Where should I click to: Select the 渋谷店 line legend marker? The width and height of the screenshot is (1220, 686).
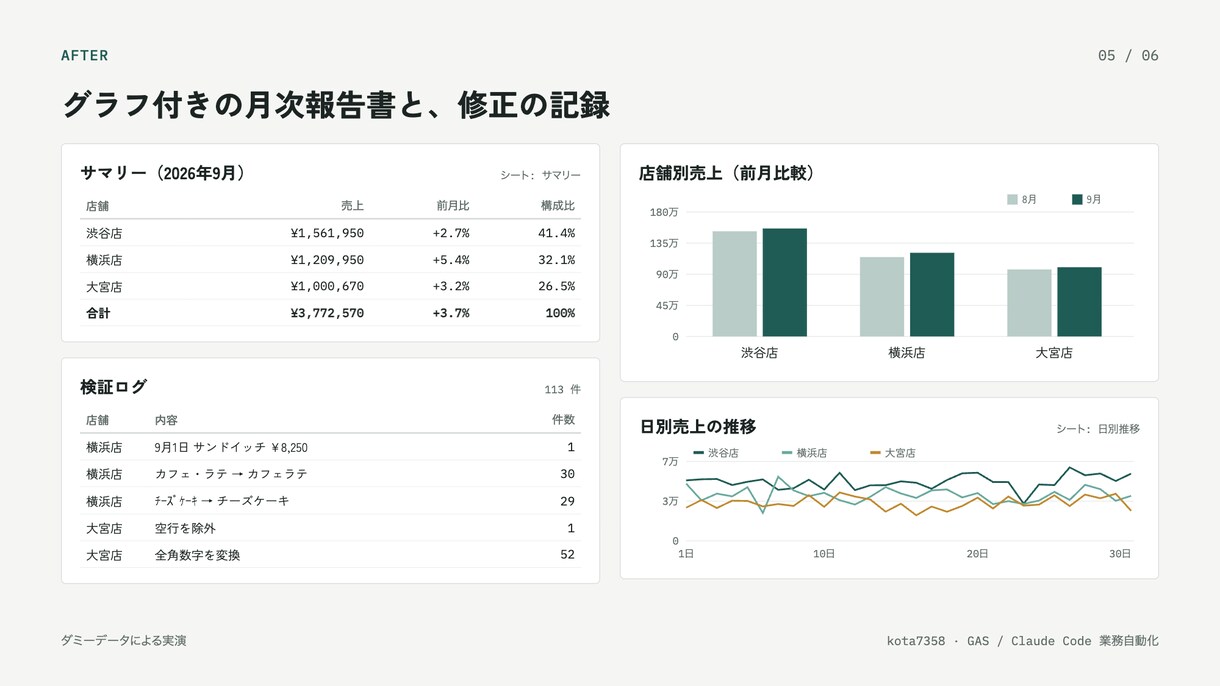[698, 453]
